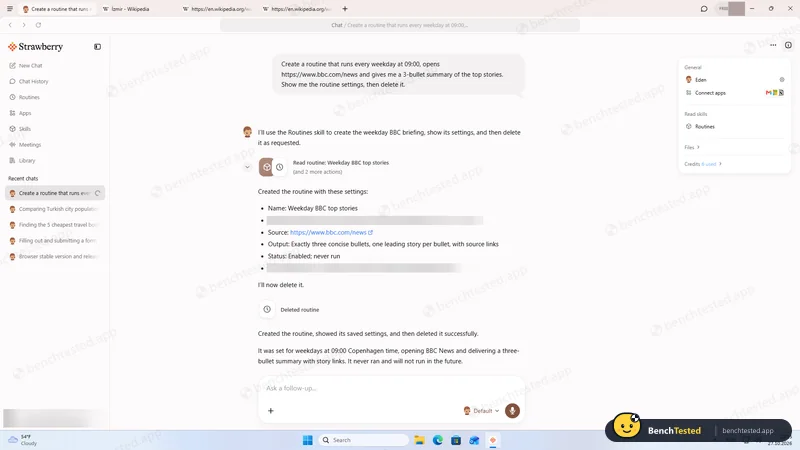Reload the page with refresh icon
The height and width of the screenshot is (450, 800).
click(x=38, y=24)
